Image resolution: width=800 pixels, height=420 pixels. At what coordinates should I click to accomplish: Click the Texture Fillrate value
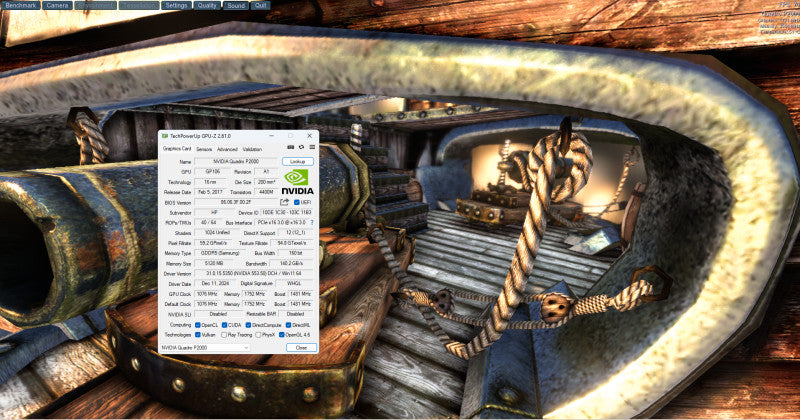pyautogui.click(x=292, y=243)
